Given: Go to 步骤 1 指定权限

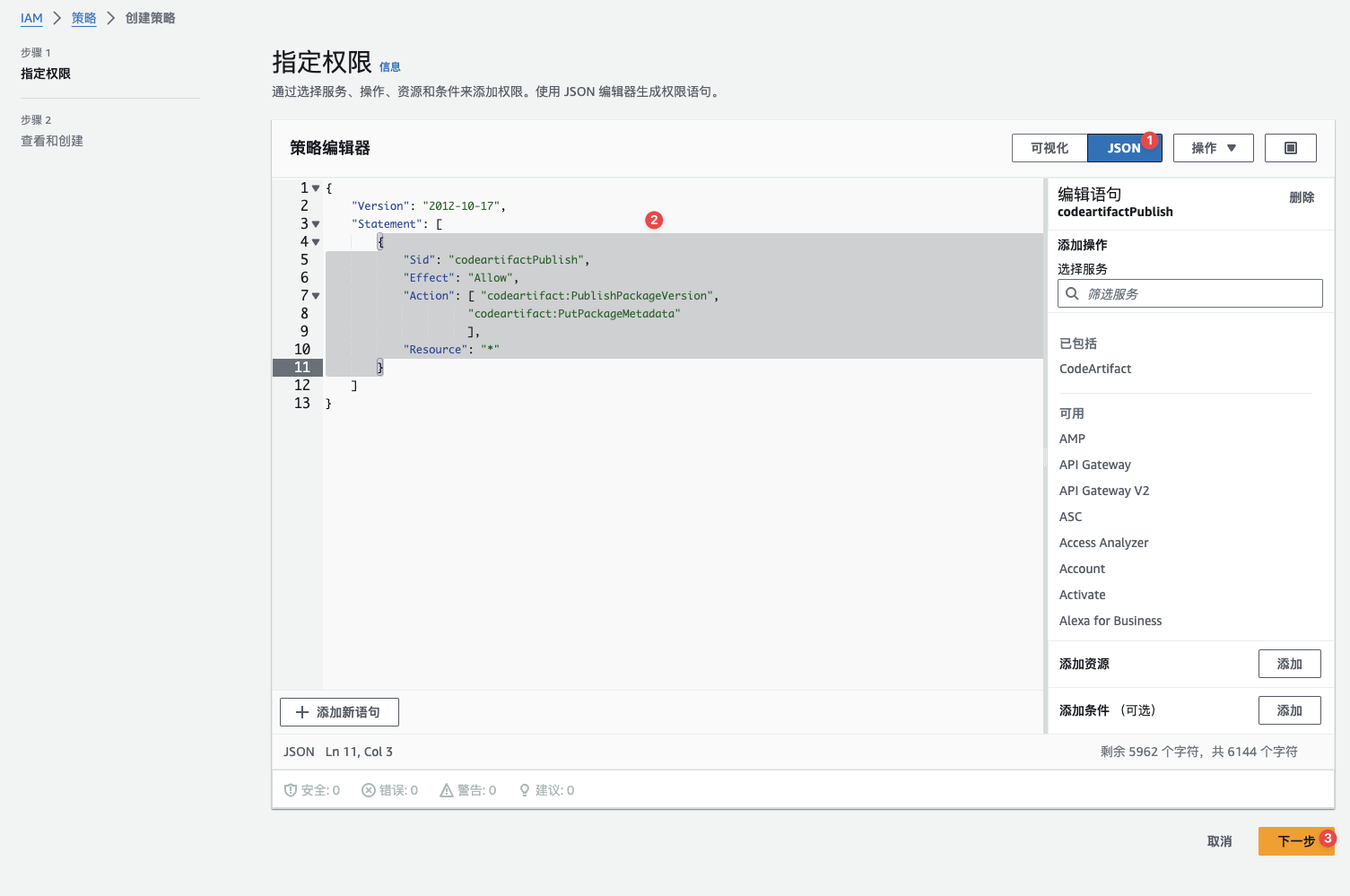Looking at the screenshot, I should pyautogui.click(x=46, y=74).
